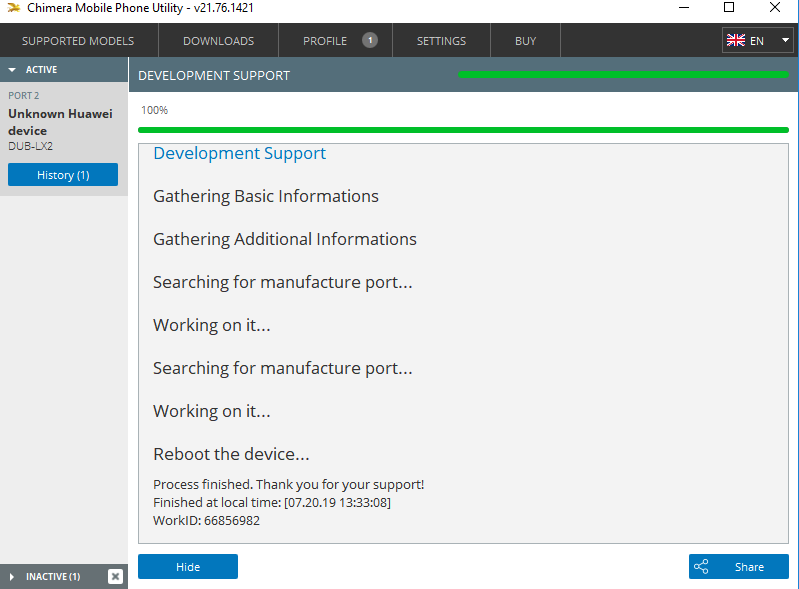
Task: Maximize the Chimera window
Action: pyautogui.click(x=729, y=8)
